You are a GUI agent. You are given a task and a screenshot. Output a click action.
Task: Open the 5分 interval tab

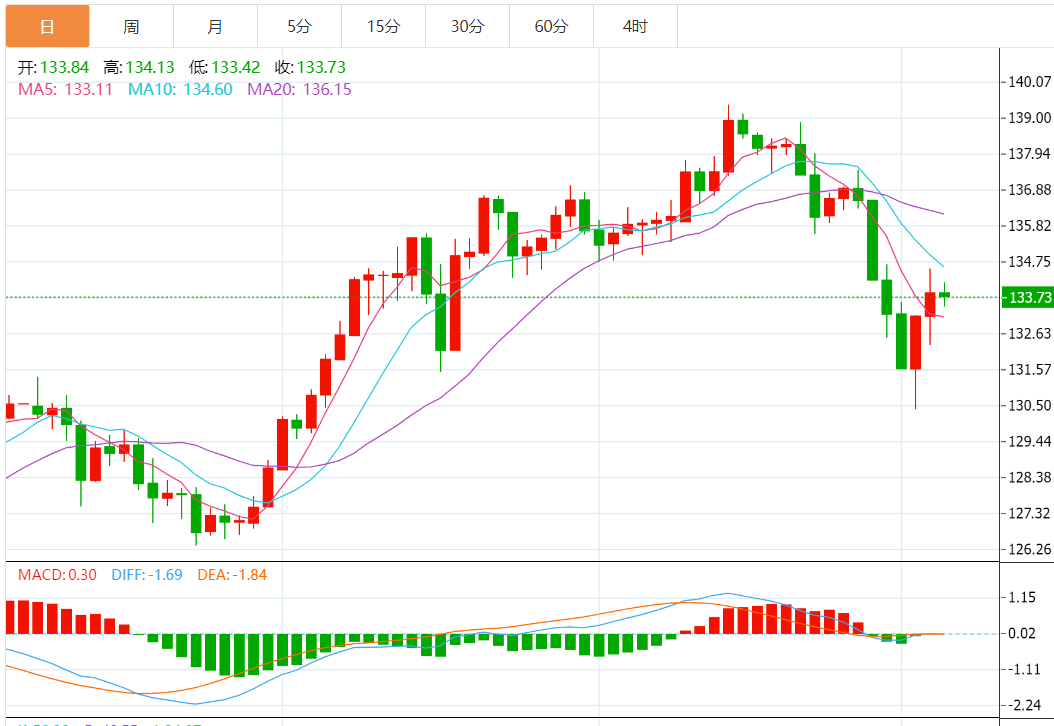[300, 26]
